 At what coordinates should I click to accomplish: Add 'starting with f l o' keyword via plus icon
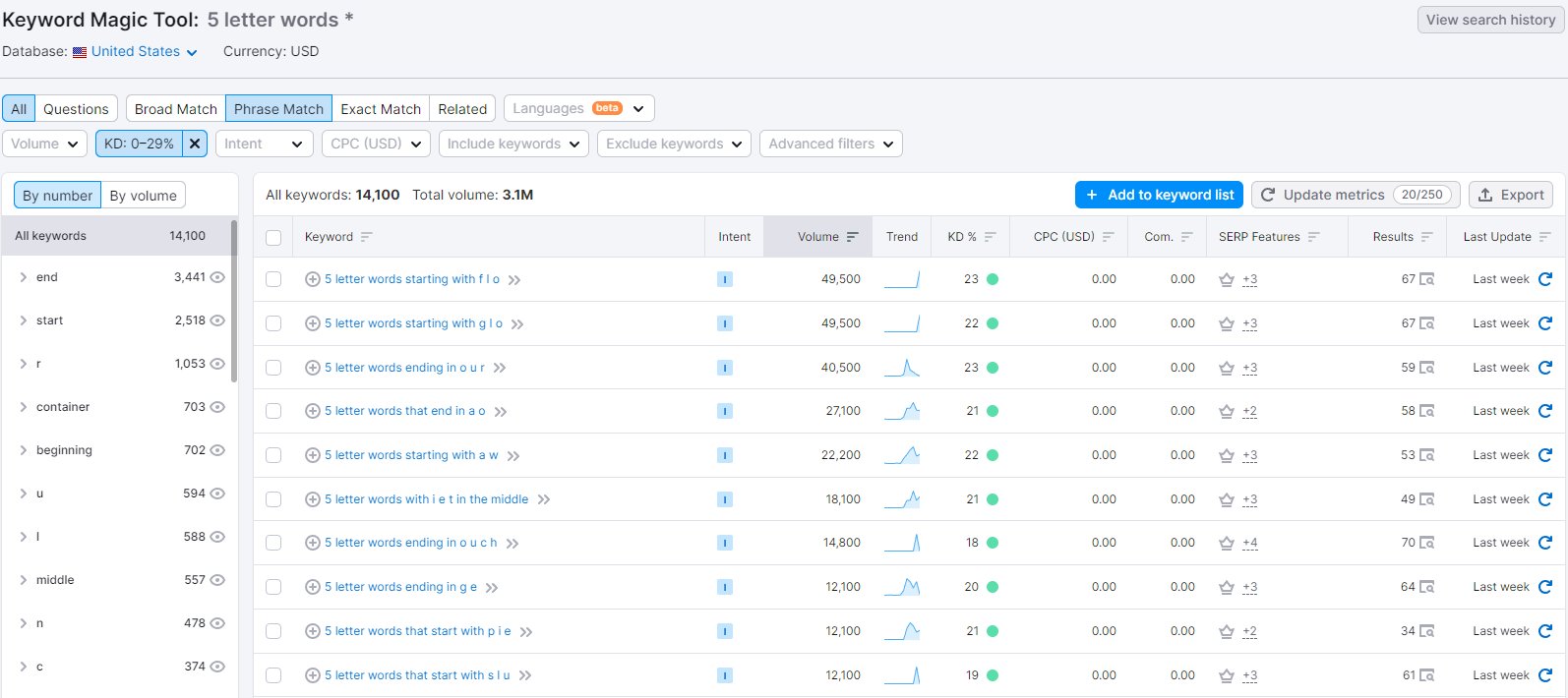coord(313,279)
